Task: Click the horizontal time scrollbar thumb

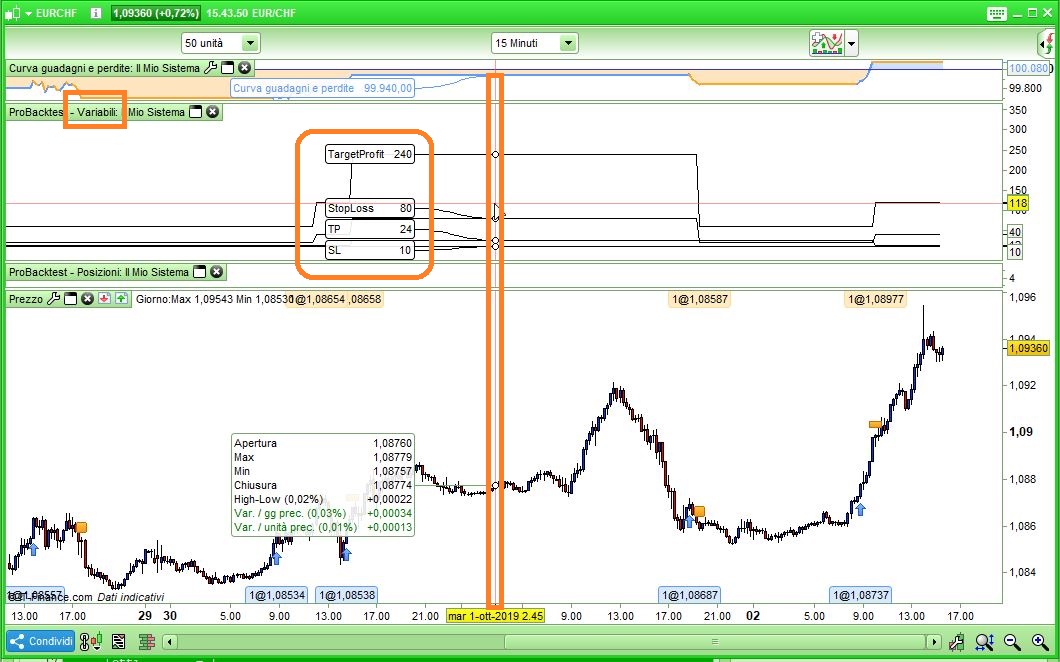Action: 715,642
